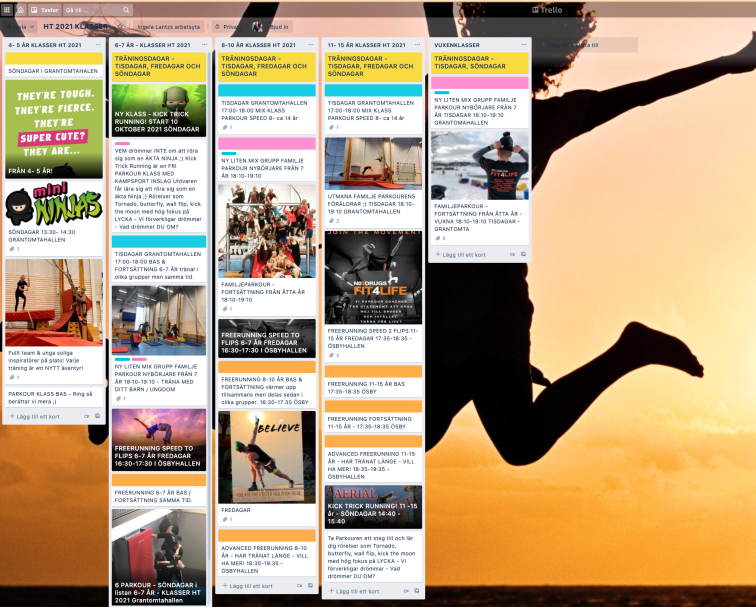The width and height of the screenshot is (756, 607).
Task: Open AERIAL KICK TRICK RUNNING 11-15 år card
Action: [x=373, y=507]
